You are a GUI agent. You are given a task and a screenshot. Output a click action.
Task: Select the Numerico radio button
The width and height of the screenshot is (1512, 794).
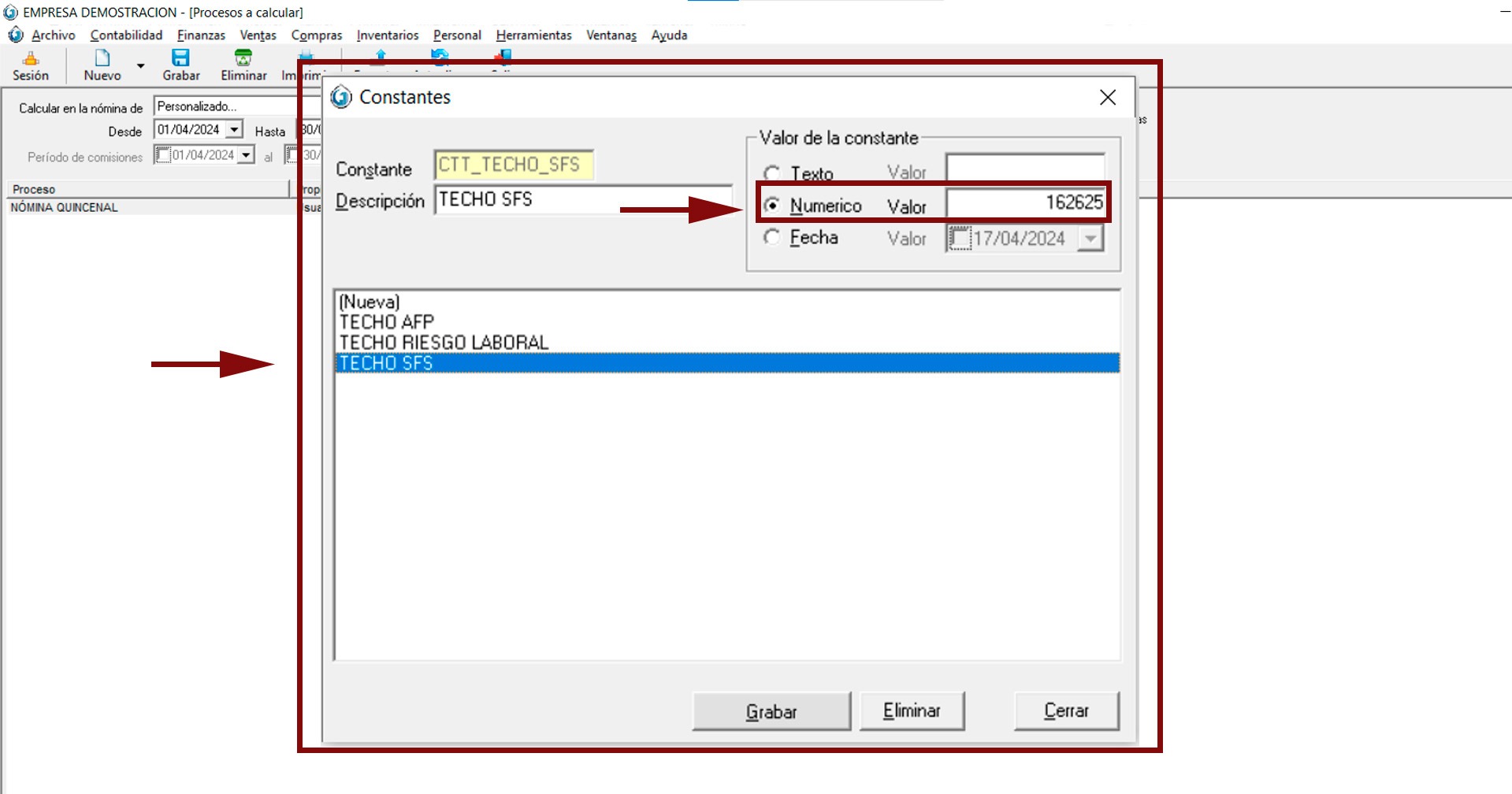(x=772, y=206)
